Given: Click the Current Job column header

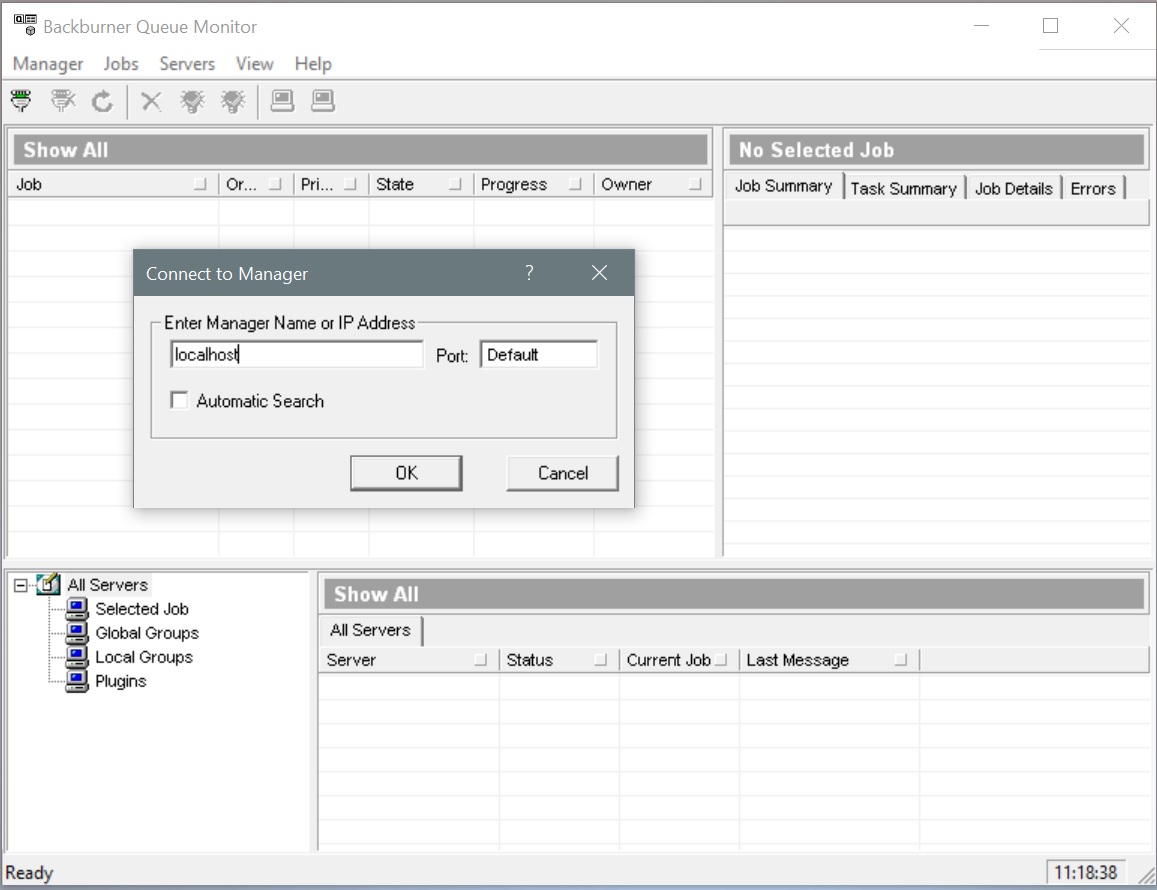Looking at the screenshot, I should (x=678, y=660).
